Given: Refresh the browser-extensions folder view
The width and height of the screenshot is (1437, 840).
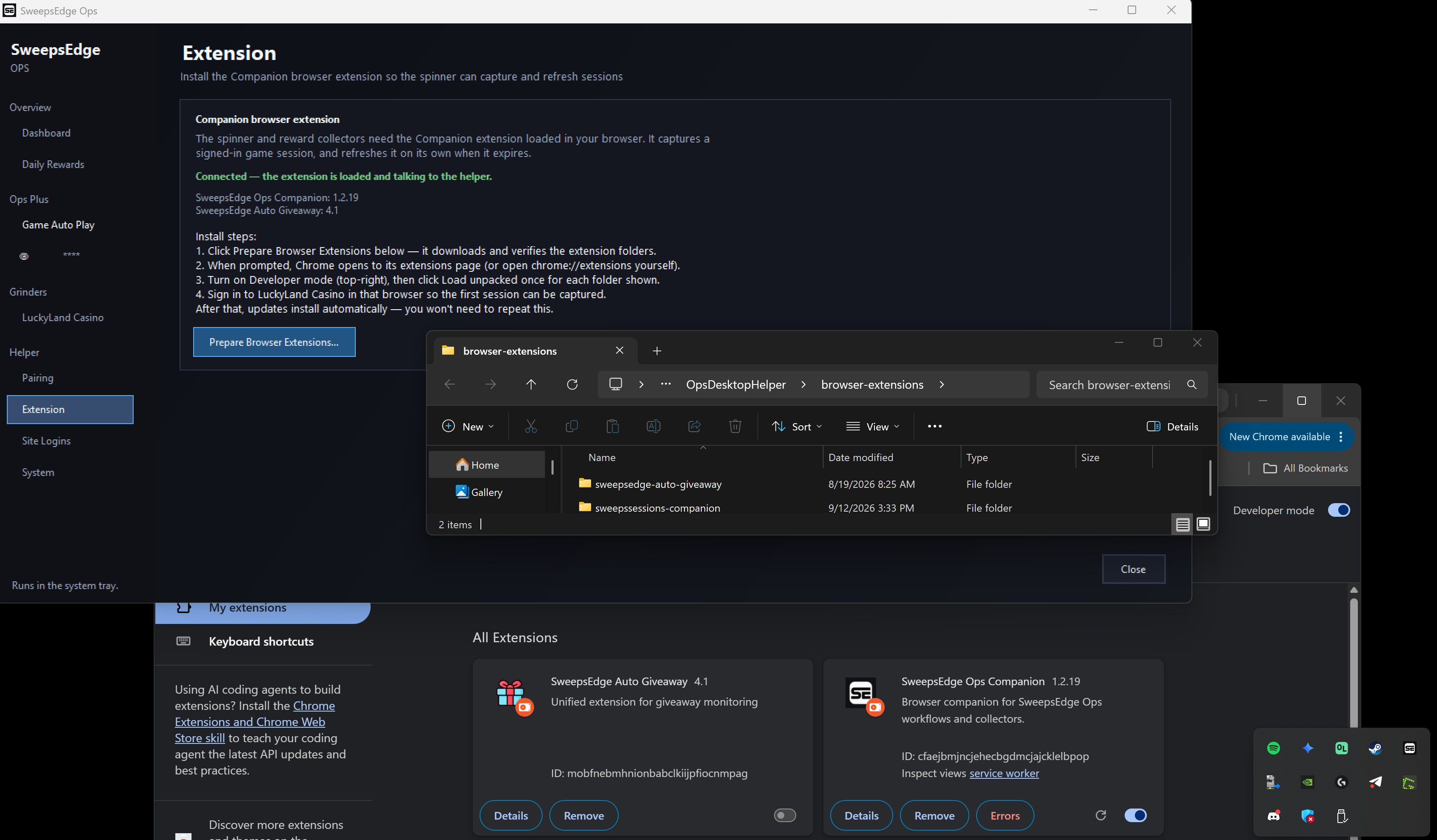Looking at the screenshot, I should pos(572,384).
